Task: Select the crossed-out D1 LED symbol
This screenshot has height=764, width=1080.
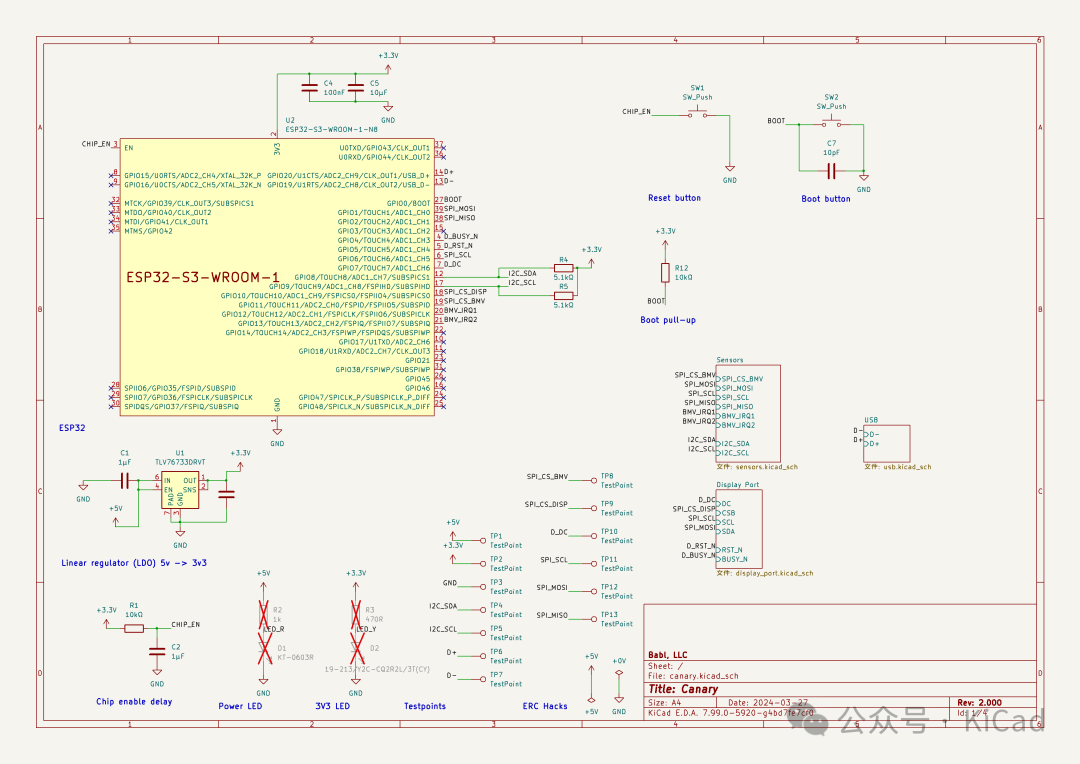Action: pos(264,649)
